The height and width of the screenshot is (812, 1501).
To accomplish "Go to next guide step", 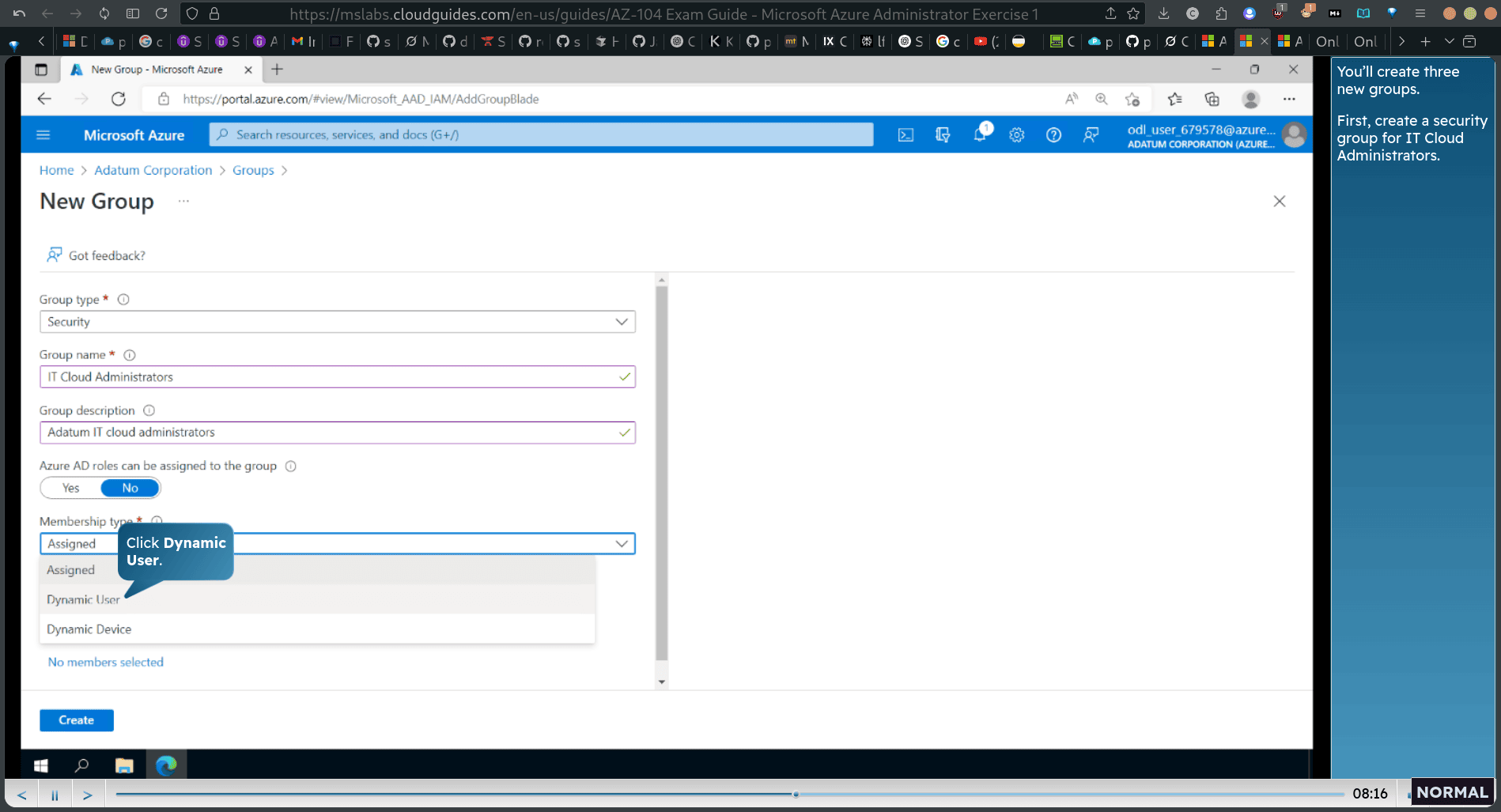I will tap(88, 795).
